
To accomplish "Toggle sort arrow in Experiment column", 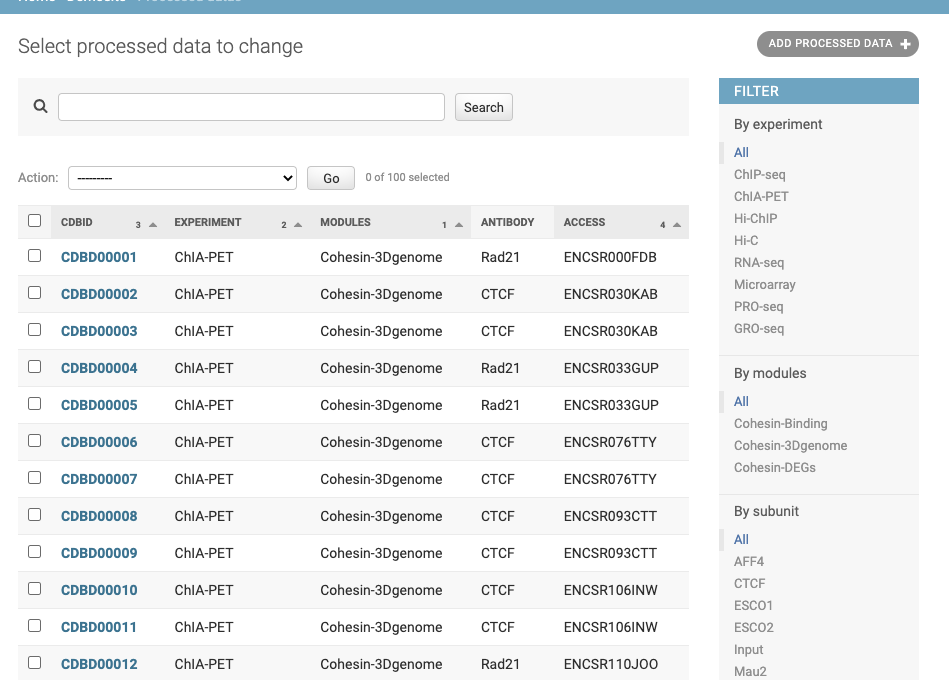I will [x=298, y=225].
